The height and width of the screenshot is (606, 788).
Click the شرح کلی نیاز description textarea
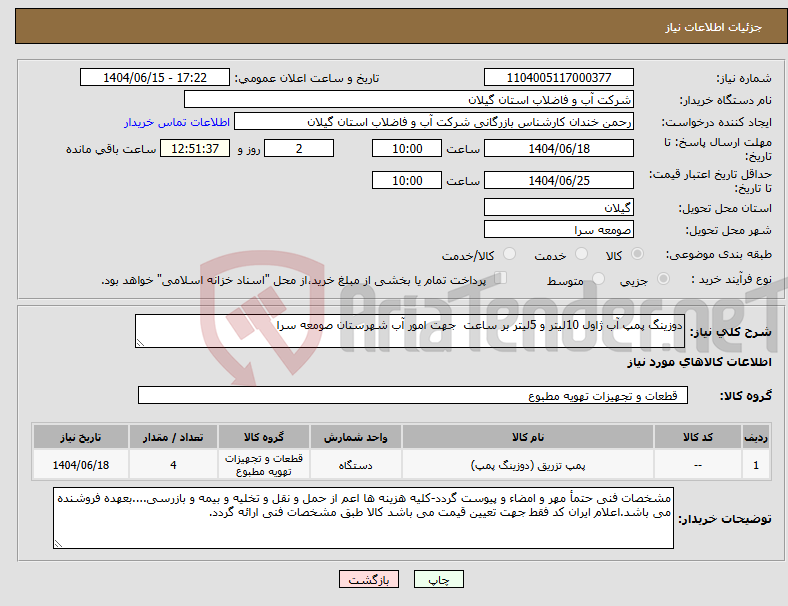point(410,331)
